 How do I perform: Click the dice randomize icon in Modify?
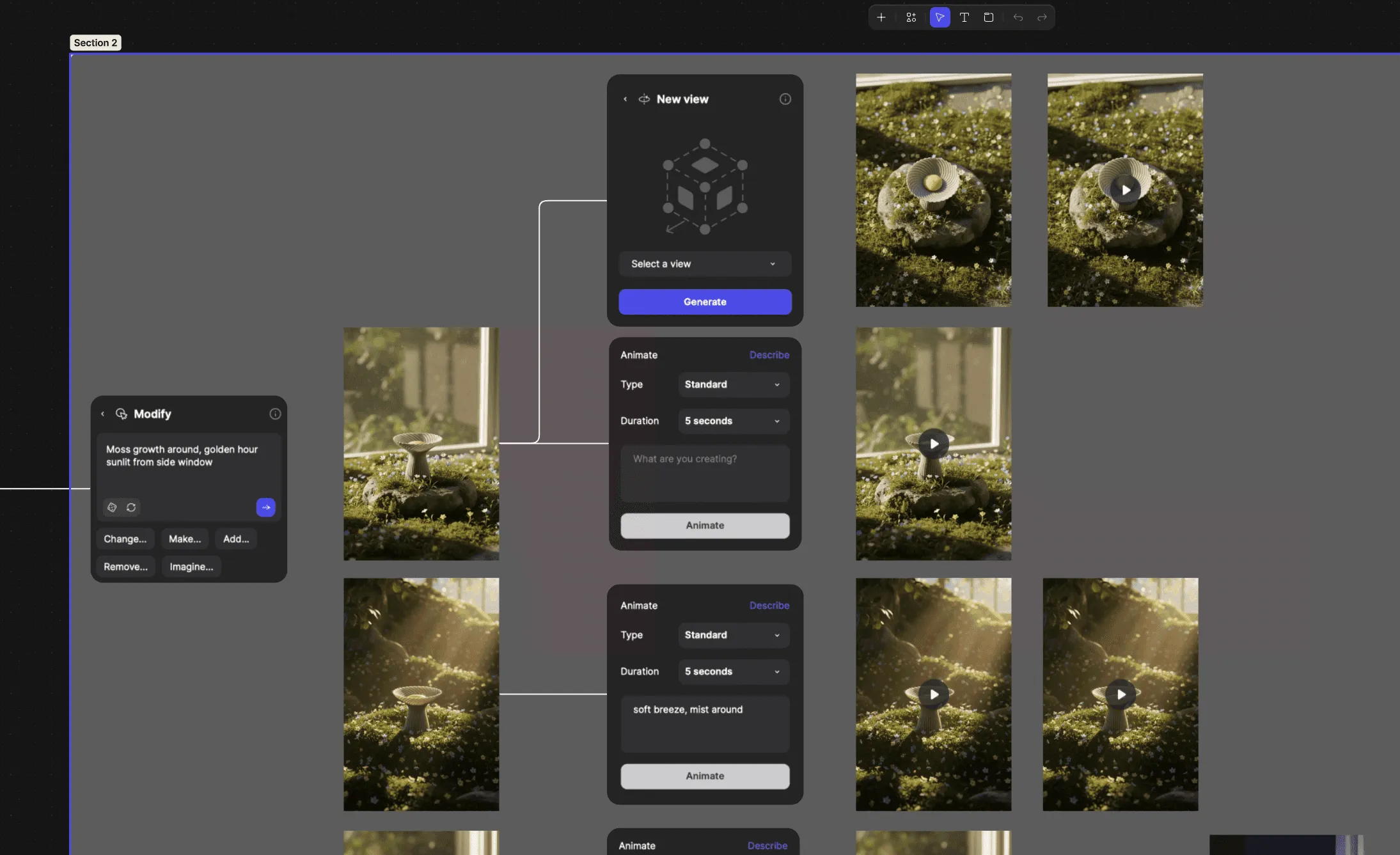click(112, 507)
